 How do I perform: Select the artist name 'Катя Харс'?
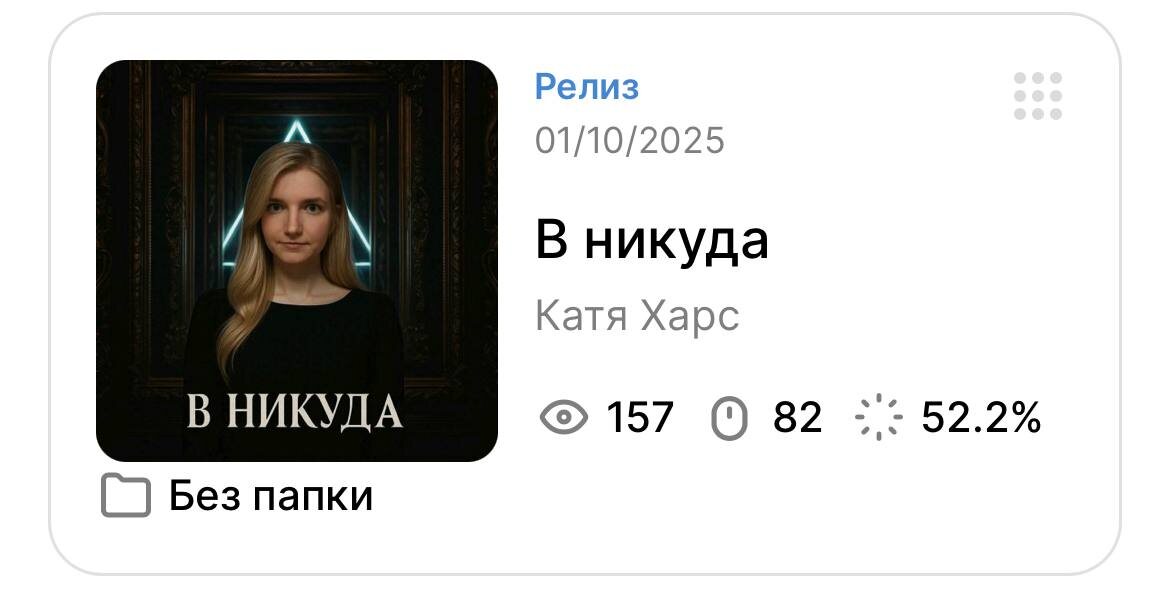637,316
